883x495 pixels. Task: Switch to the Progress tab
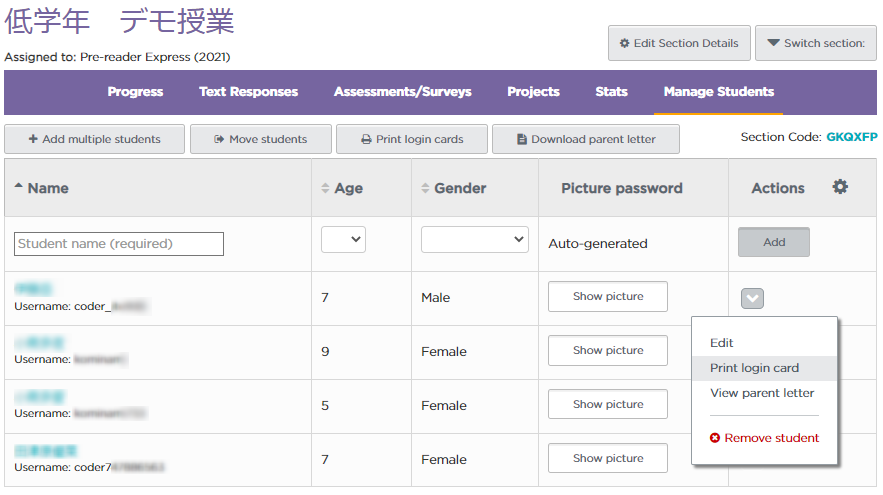[135, 92]
